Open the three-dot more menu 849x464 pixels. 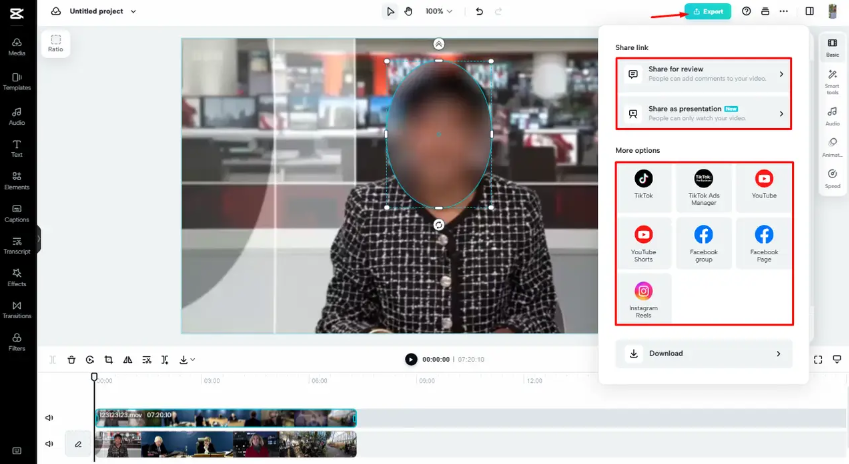tap(783, 11)
